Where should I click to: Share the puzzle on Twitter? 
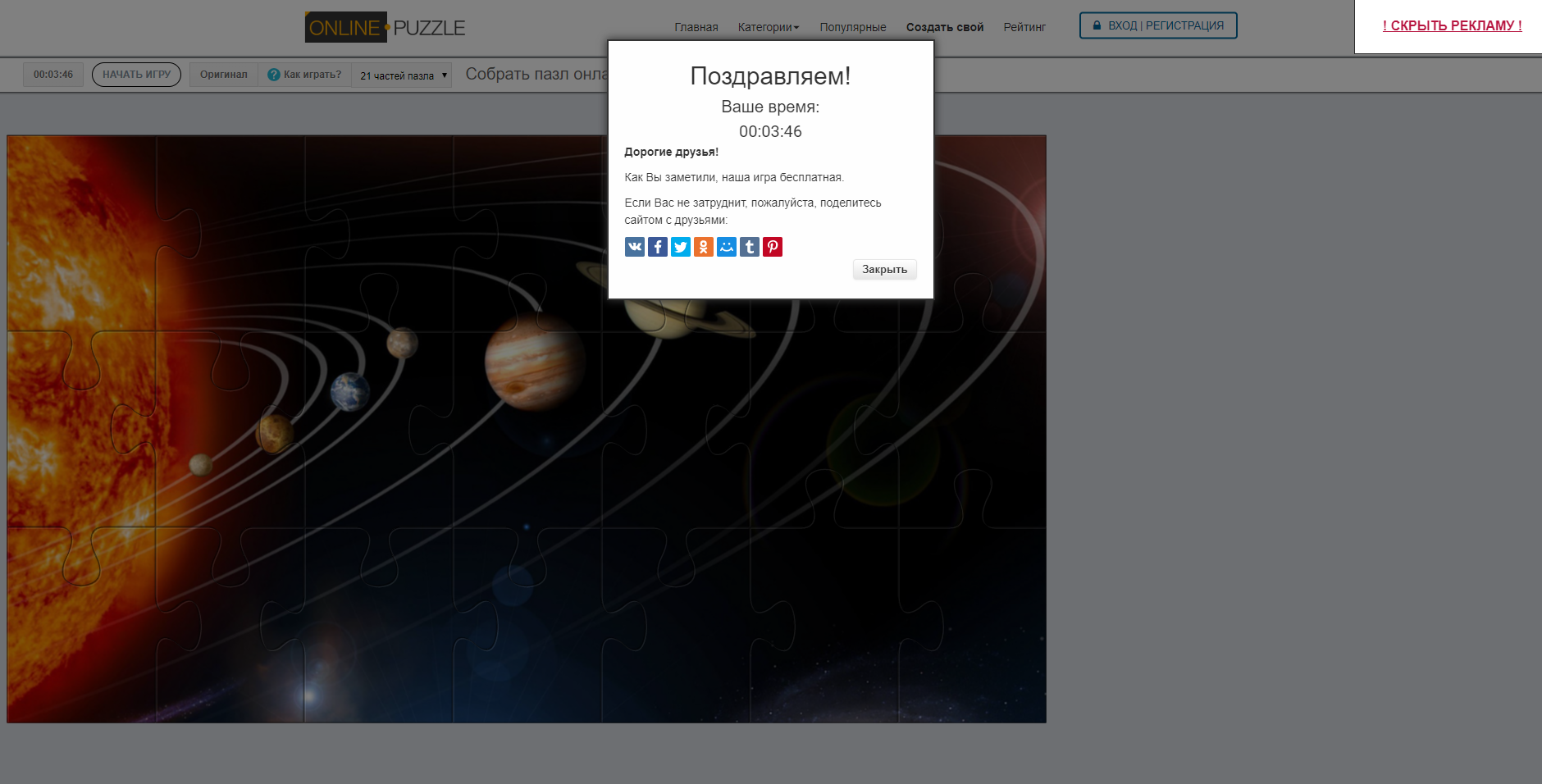[x=681, y=247]
